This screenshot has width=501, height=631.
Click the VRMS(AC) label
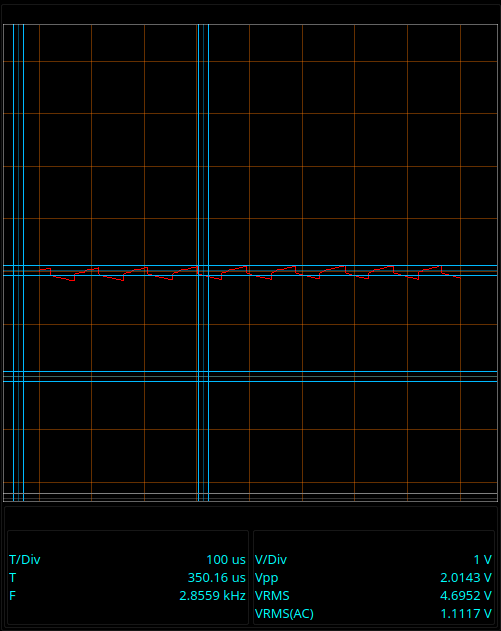[284, 614]
